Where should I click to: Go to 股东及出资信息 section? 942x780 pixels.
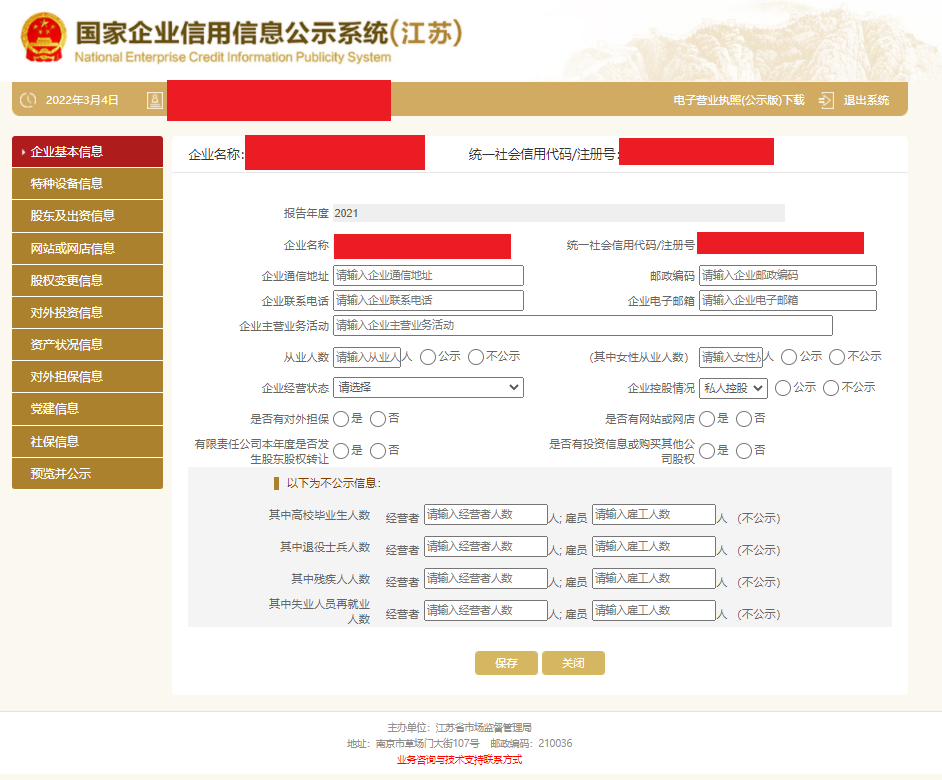click(87, 216)
